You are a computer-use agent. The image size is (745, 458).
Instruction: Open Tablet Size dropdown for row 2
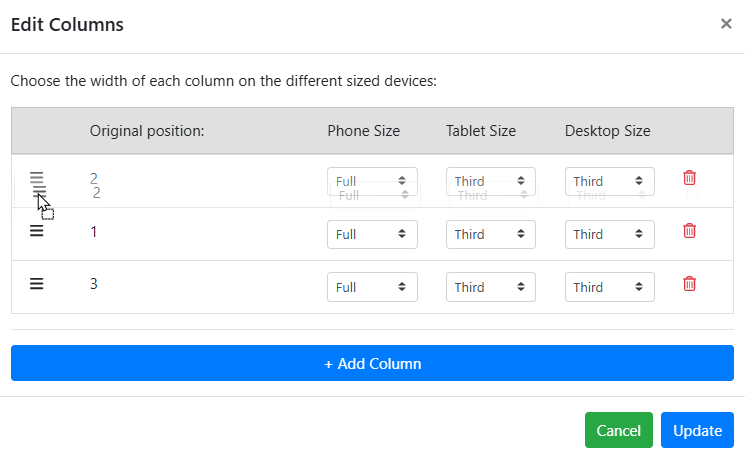tap(491, 181)
